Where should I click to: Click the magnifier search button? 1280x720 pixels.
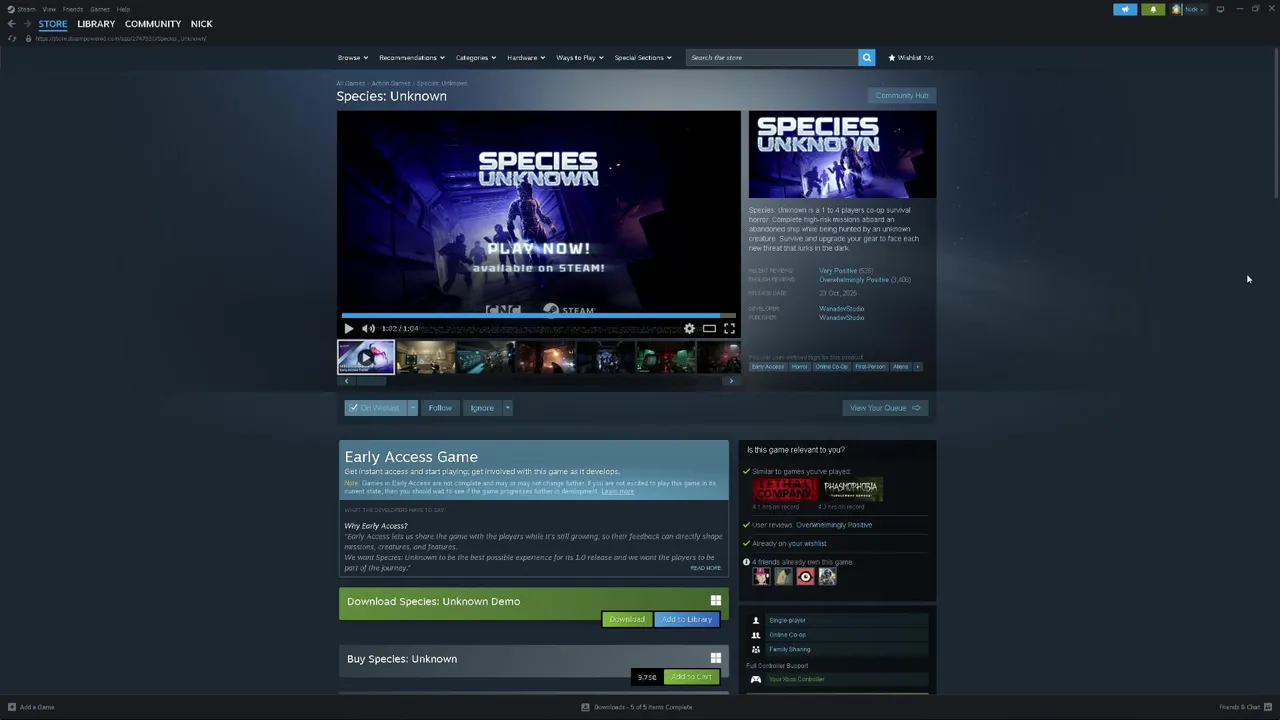point(867,58)
